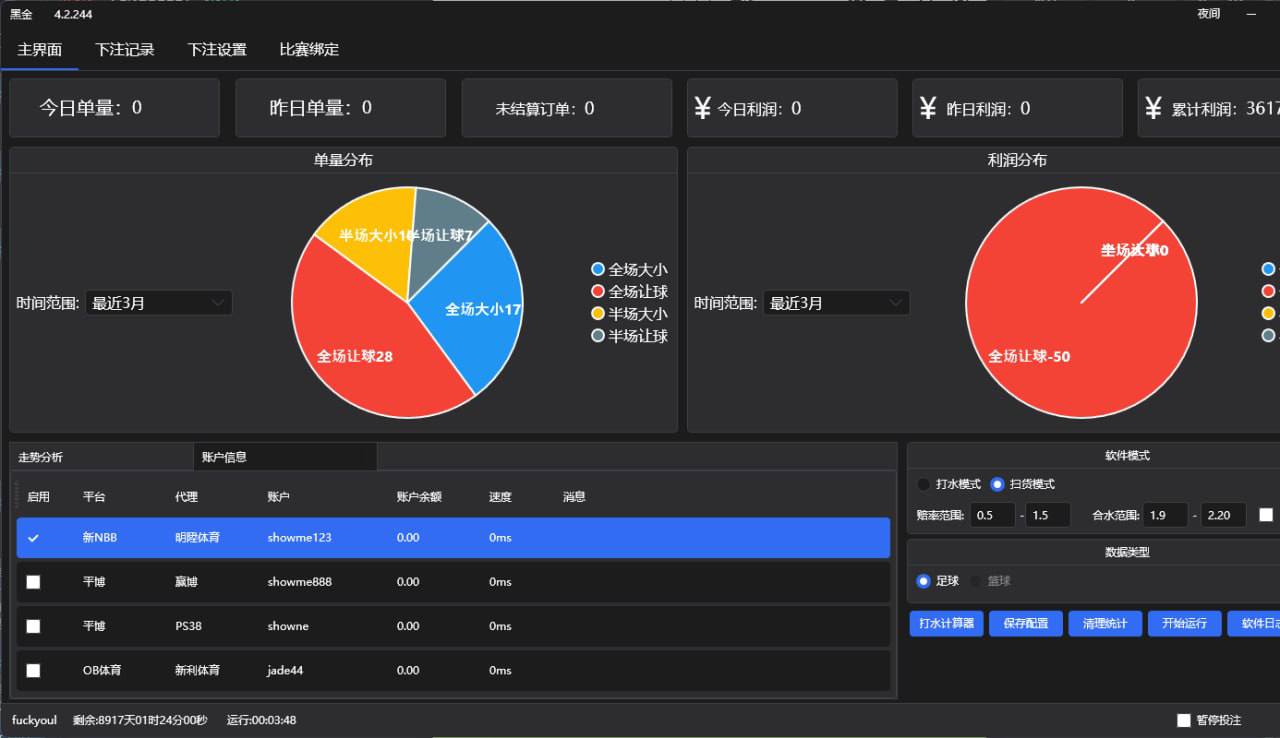Switch to the 下注记录 tab

[125, 49]
